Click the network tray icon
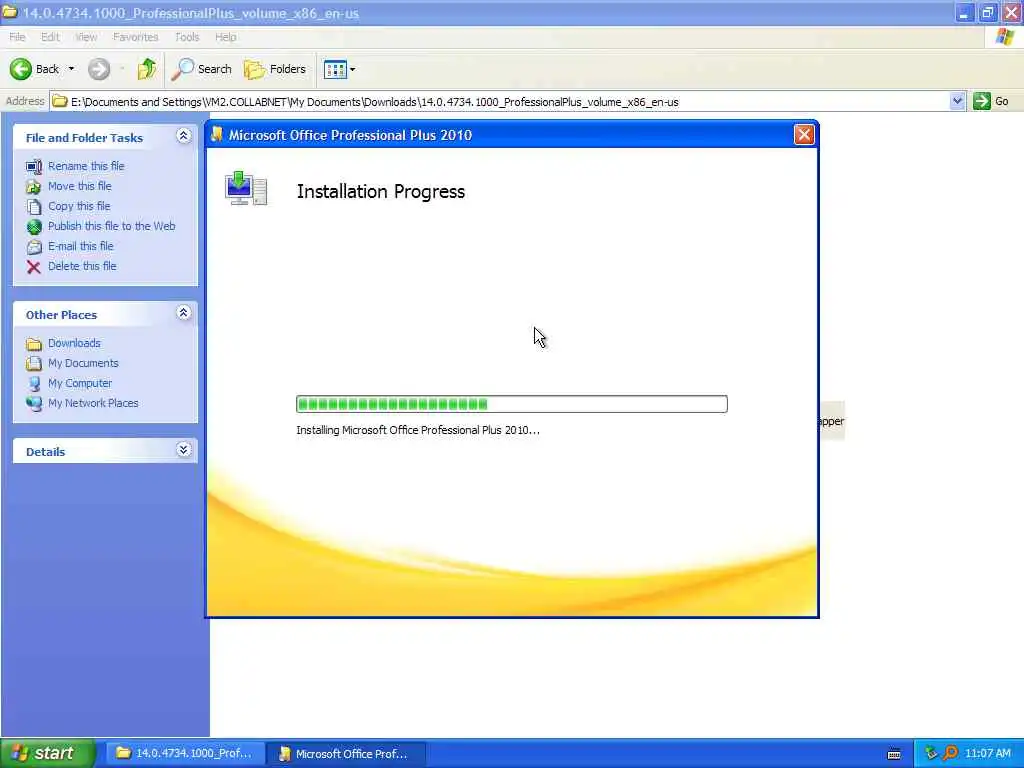This screenshot has width=1024, height=768. (931, 754)
